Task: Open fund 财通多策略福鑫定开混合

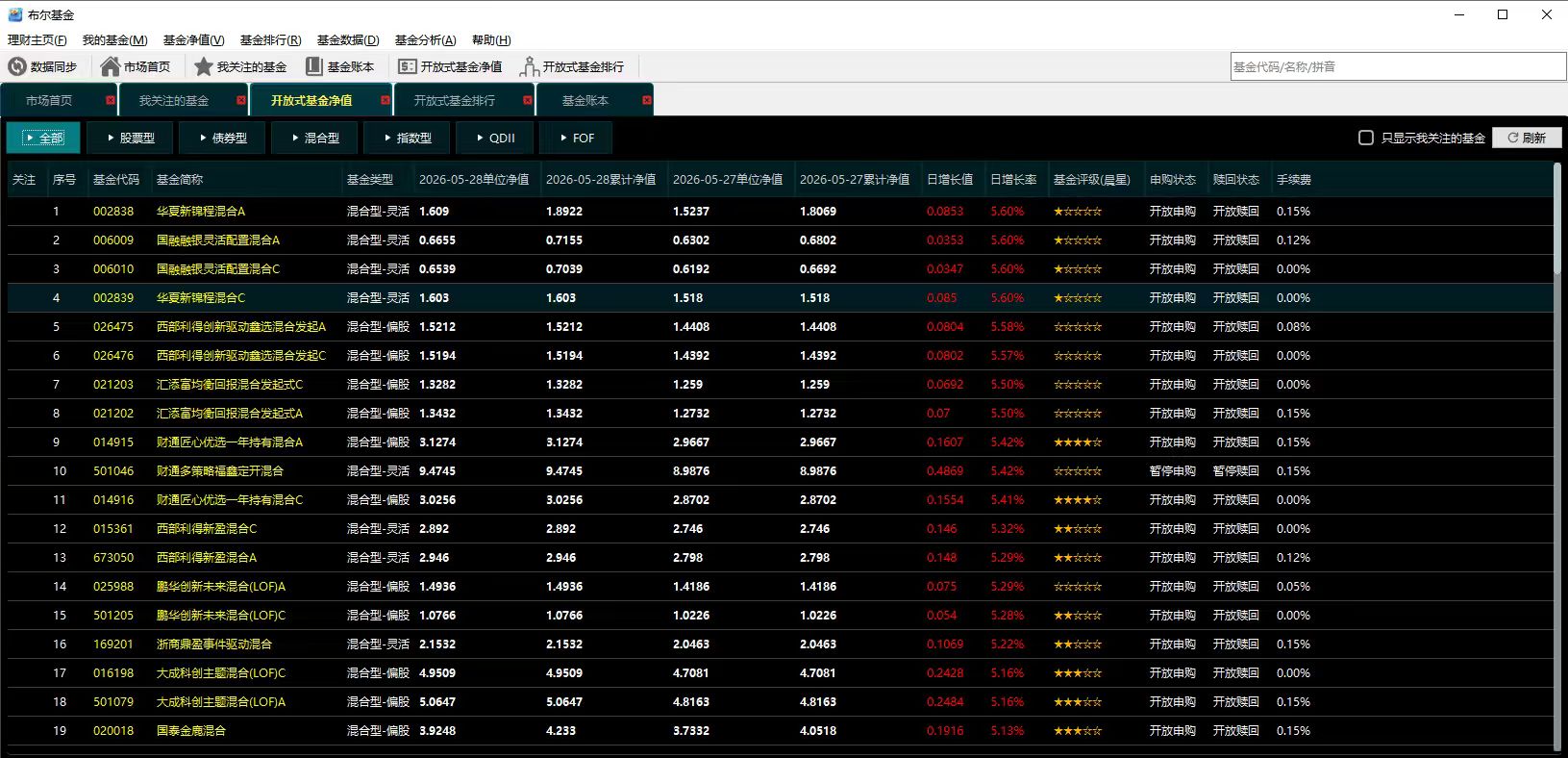Action: click(x=220, y=471)
